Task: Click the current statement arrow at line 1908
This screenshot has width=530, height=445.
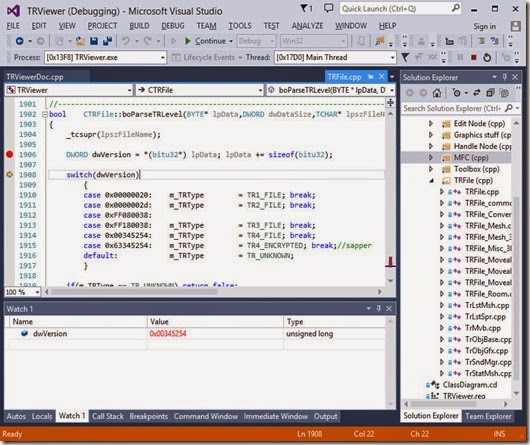Action: (9, 175)
